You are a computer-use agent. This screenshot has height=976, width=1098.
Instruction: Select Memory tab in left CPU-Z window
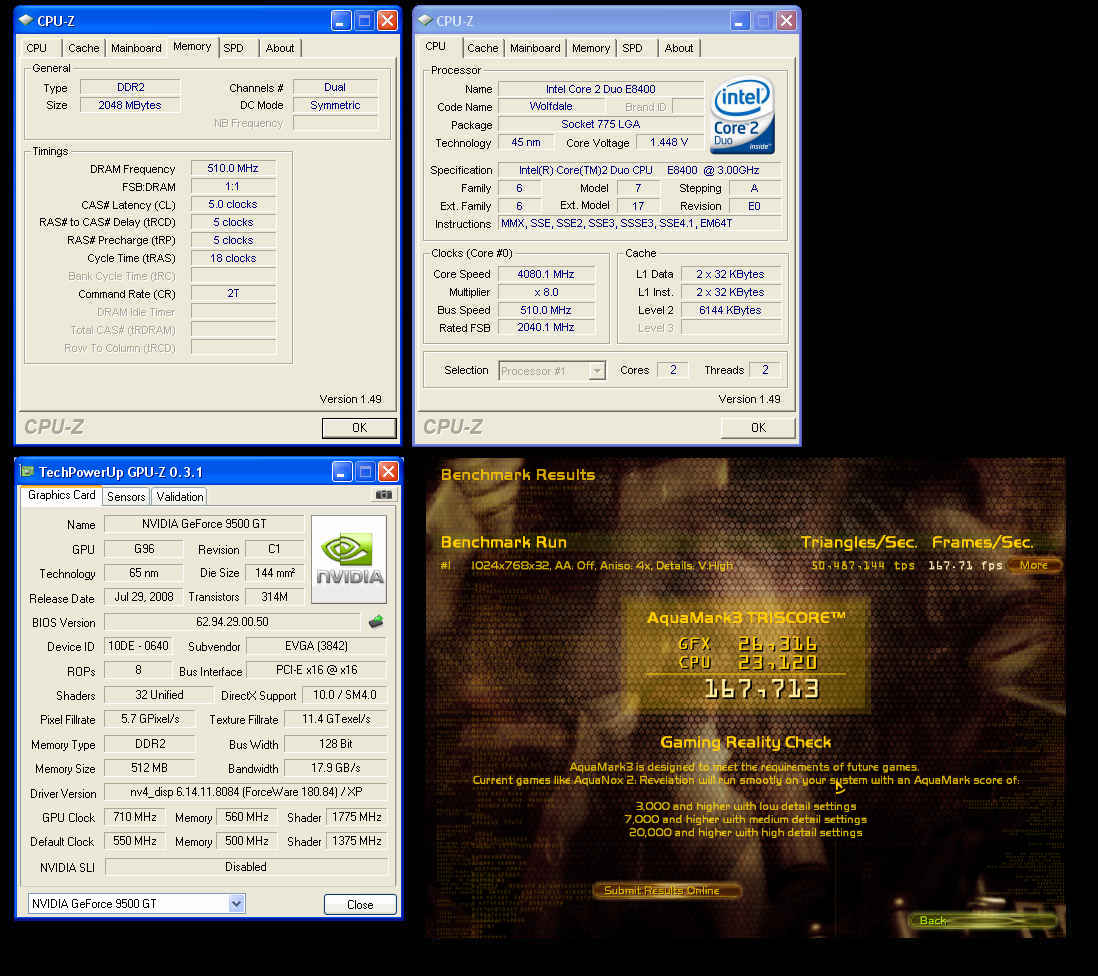pyautogui.click(x=192, y=46)
